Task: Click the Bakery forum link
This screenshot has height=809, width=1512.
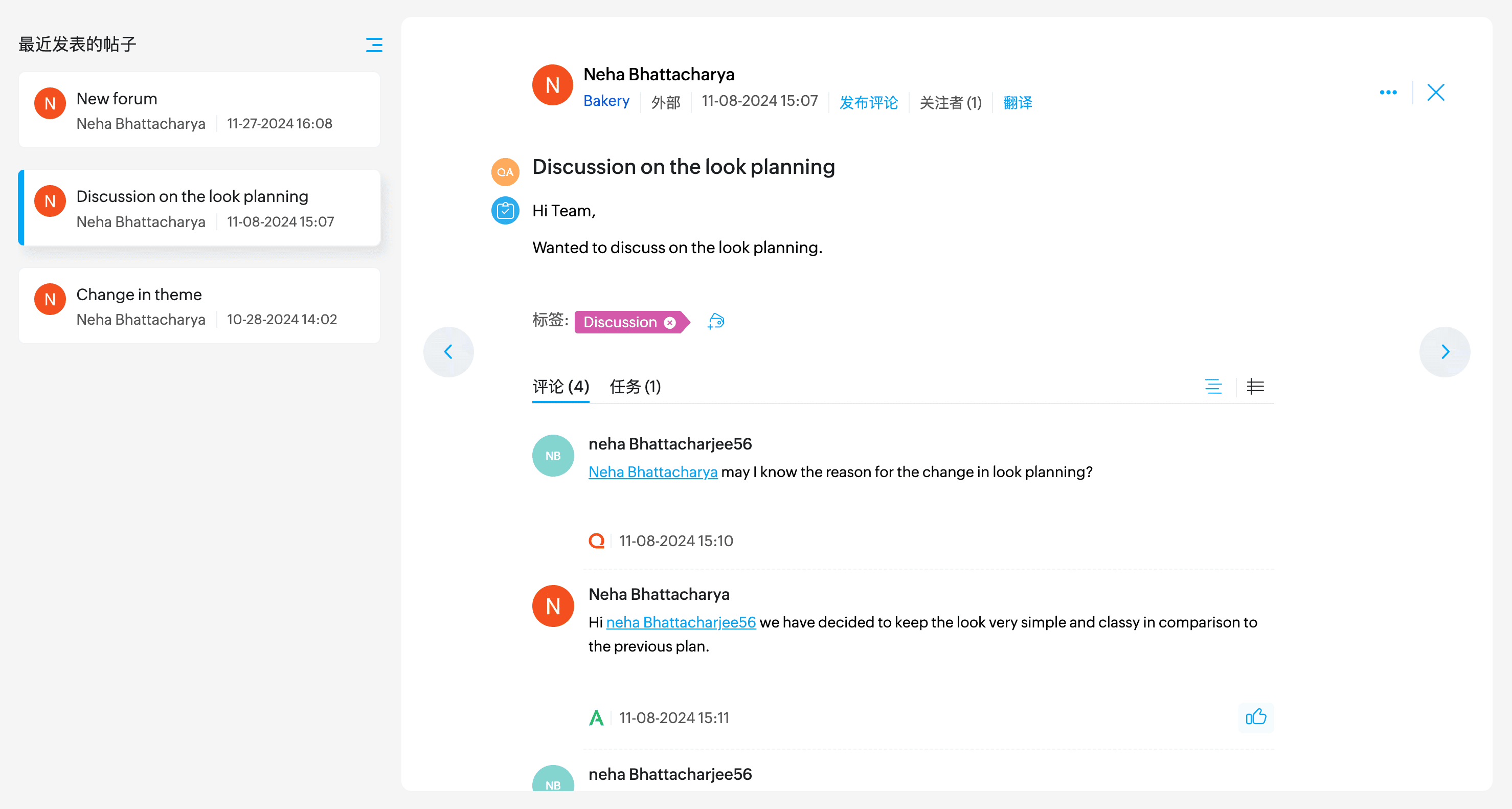Action: coord(606,101)
